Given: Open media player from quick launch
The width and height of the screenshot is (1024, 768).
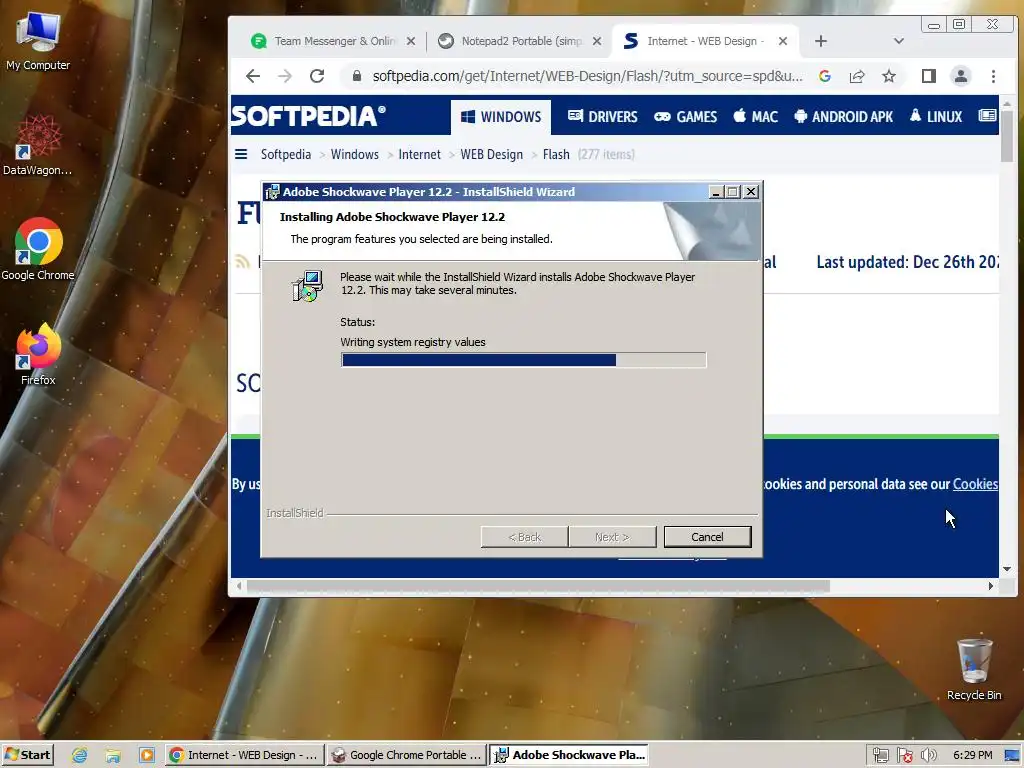Looking at the screenshot, I should [146, 756].
